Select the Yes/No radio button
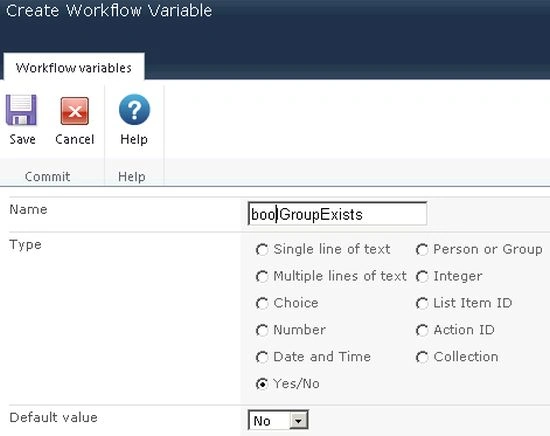 click(262, 384)
